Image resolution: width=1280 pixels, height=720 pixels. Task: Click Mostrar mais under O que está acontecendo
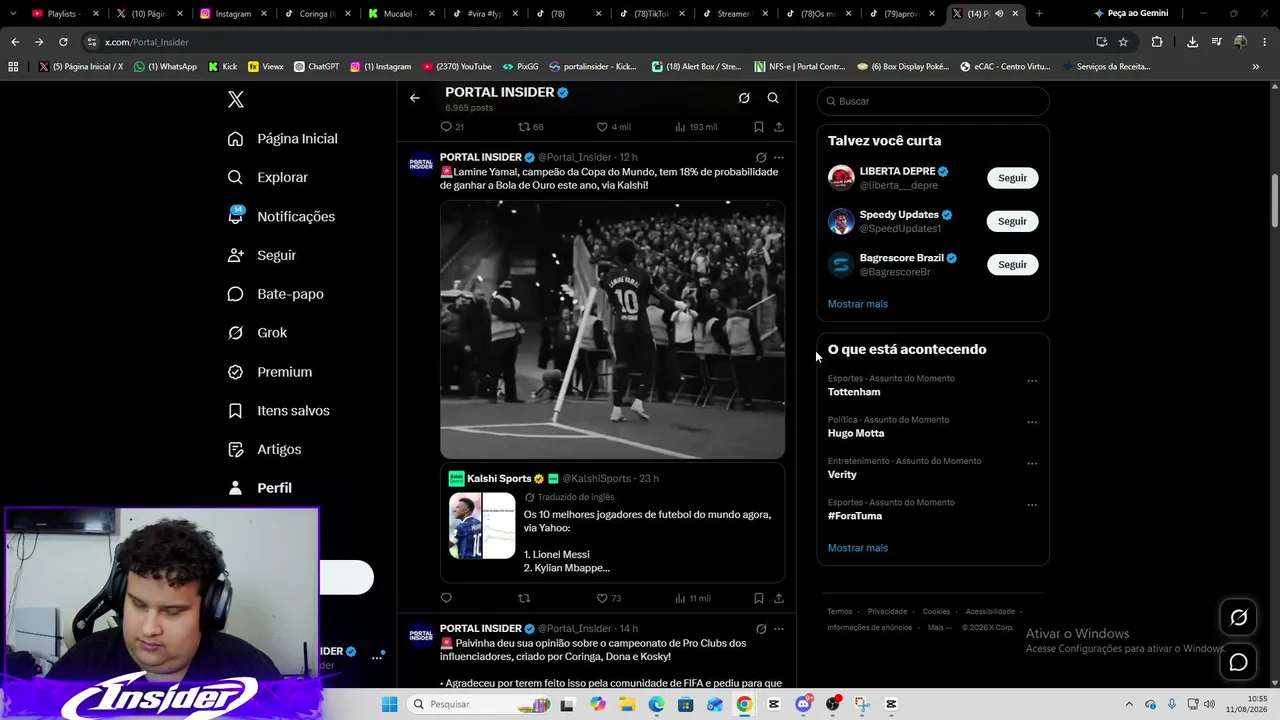[857, 548]
